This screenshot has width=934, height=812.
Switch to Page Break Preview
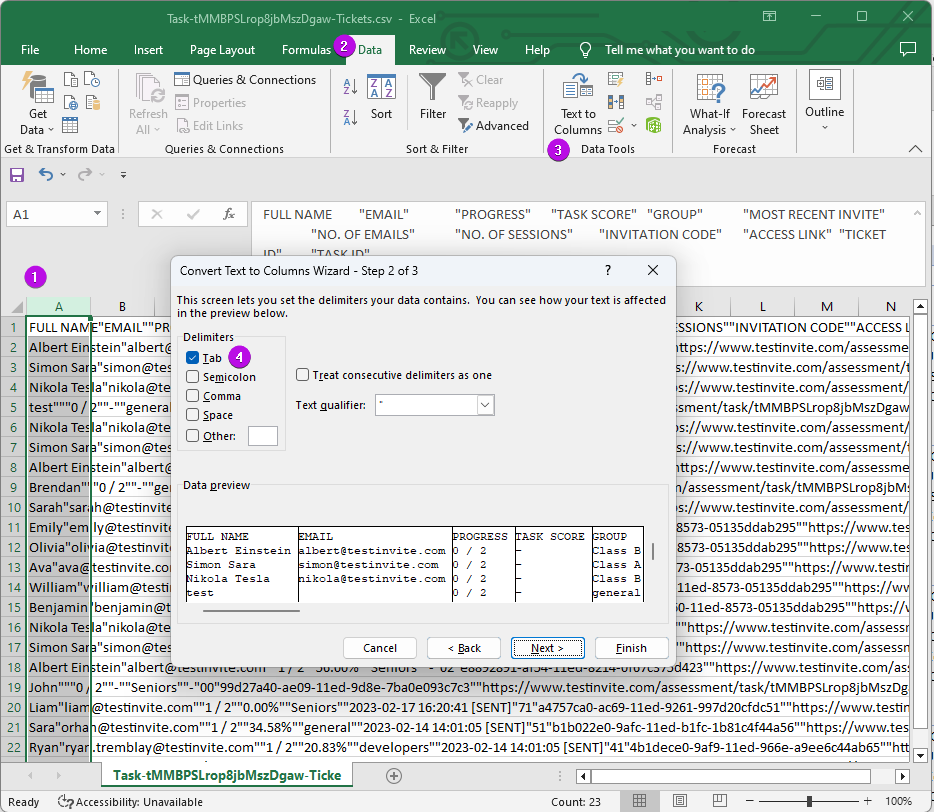pos(720,801)
